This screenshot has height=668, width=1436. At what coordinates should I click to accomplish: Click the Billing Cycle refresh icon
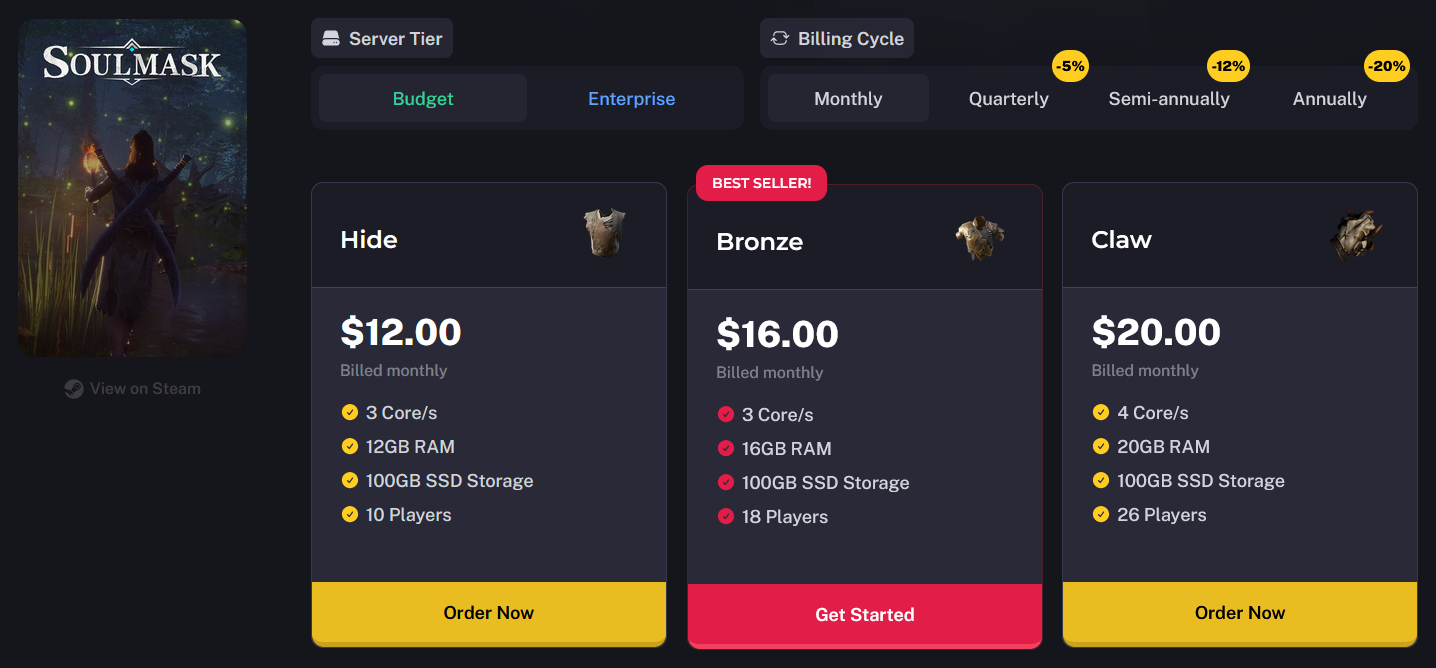[780, 39]
